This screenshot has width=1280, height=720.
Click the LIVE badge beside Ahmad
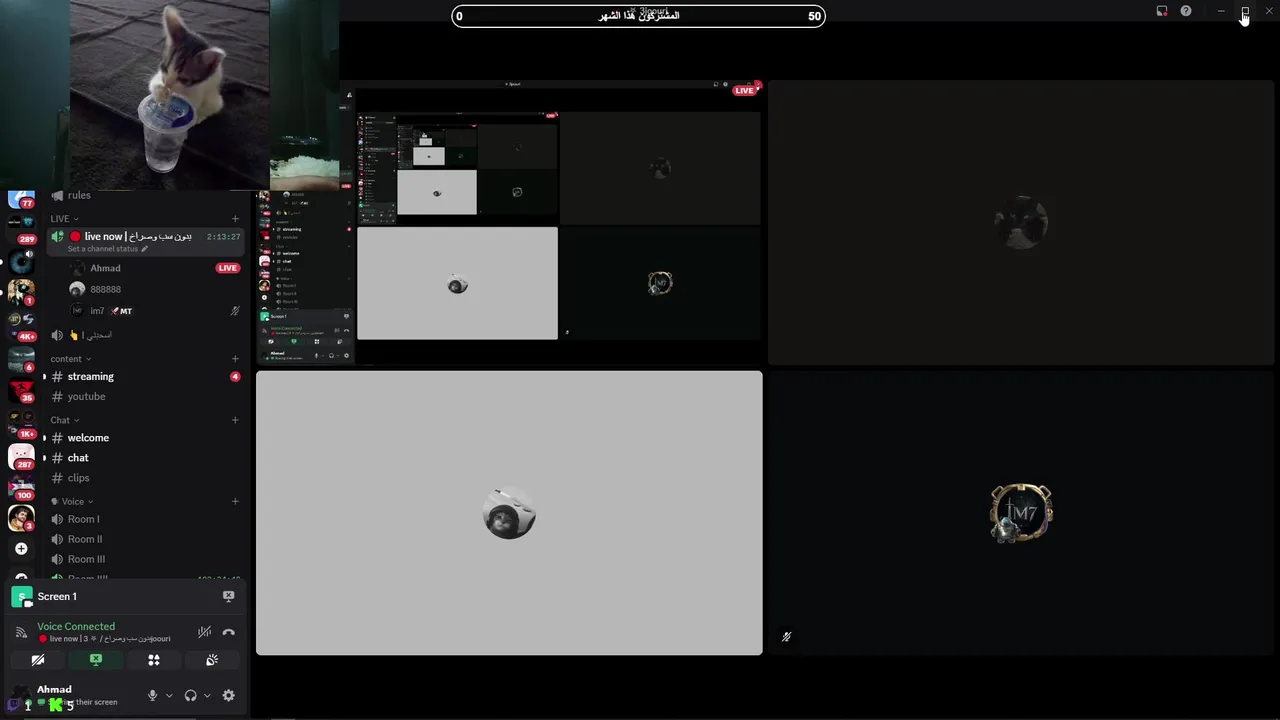coord(228,268)
